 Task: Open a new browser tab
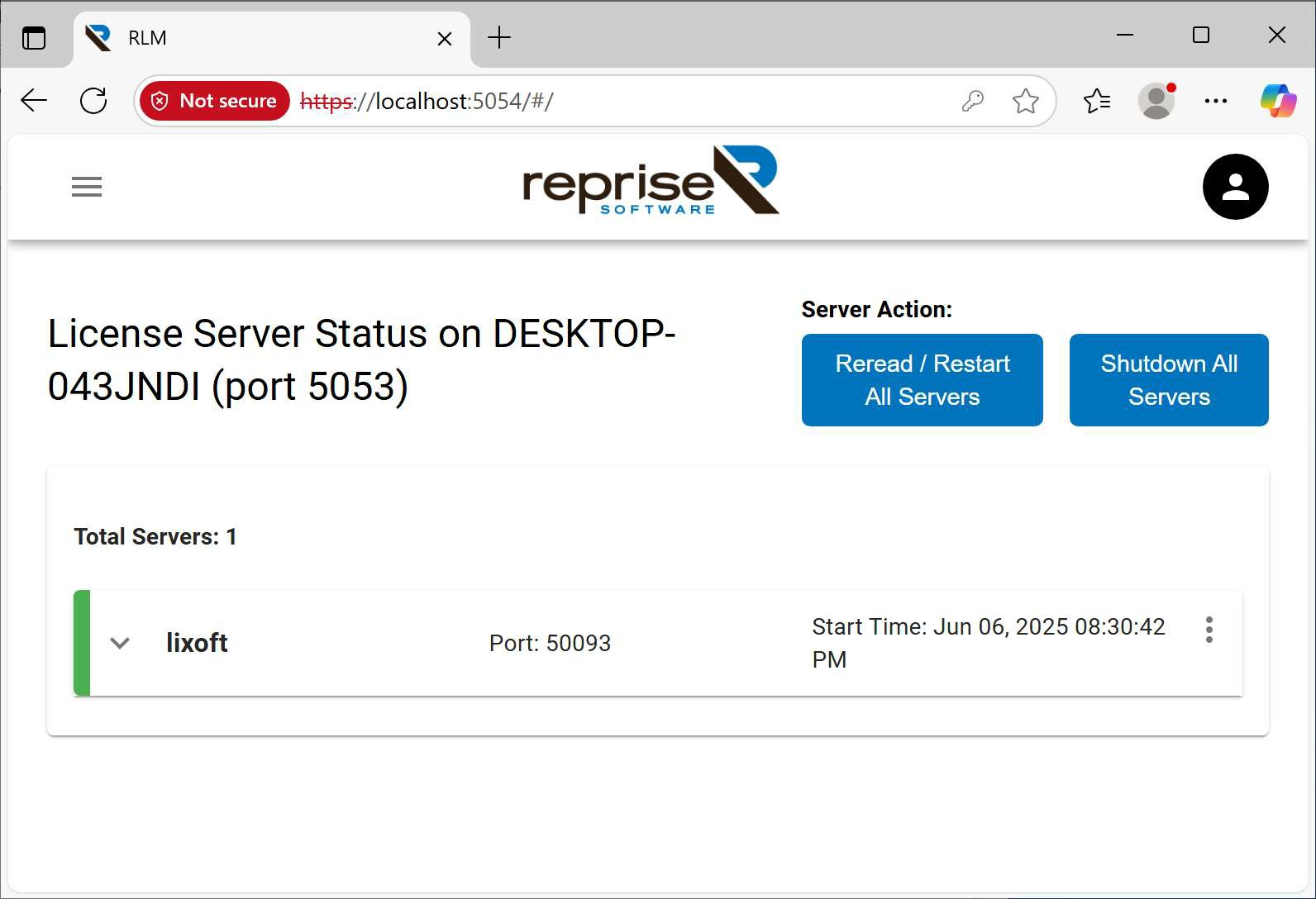coord(499,37)
